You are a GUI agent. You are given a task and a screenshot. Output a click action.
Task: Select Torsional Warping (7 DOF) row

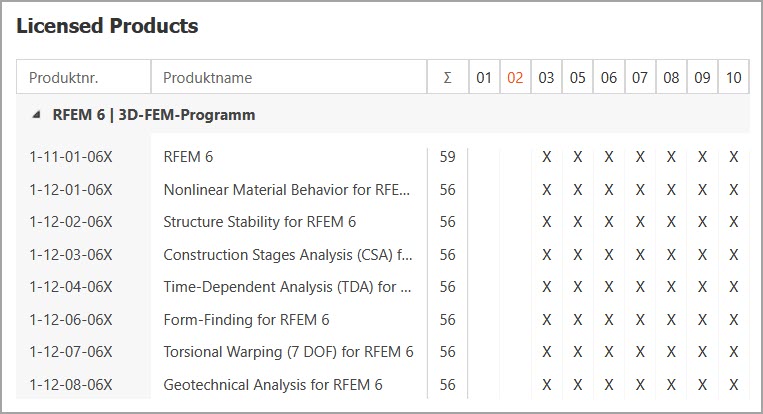288,352
